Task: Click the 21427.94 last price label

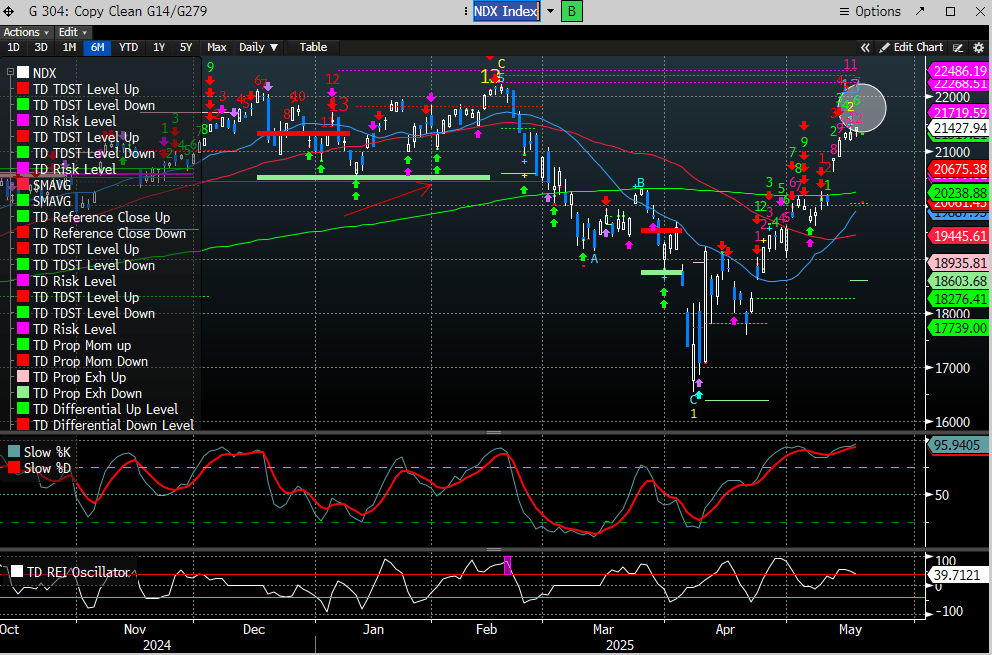Action: 960,128
